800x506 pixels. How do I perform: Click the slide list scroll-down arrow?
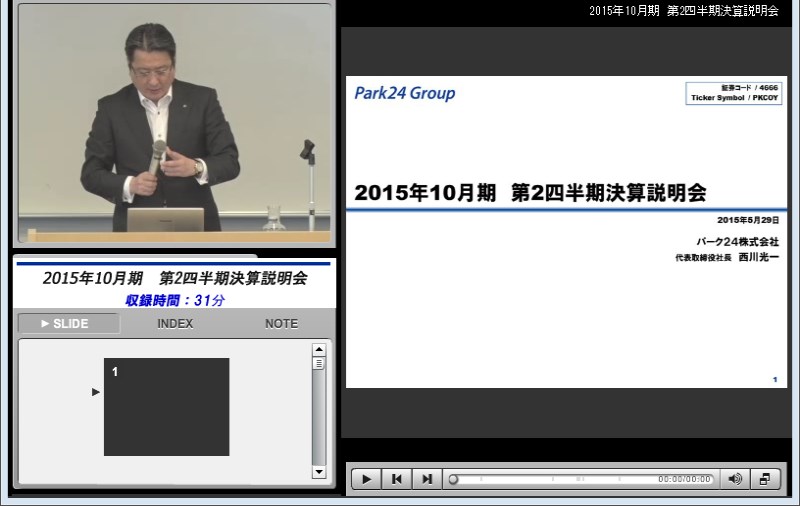[319, 472]
